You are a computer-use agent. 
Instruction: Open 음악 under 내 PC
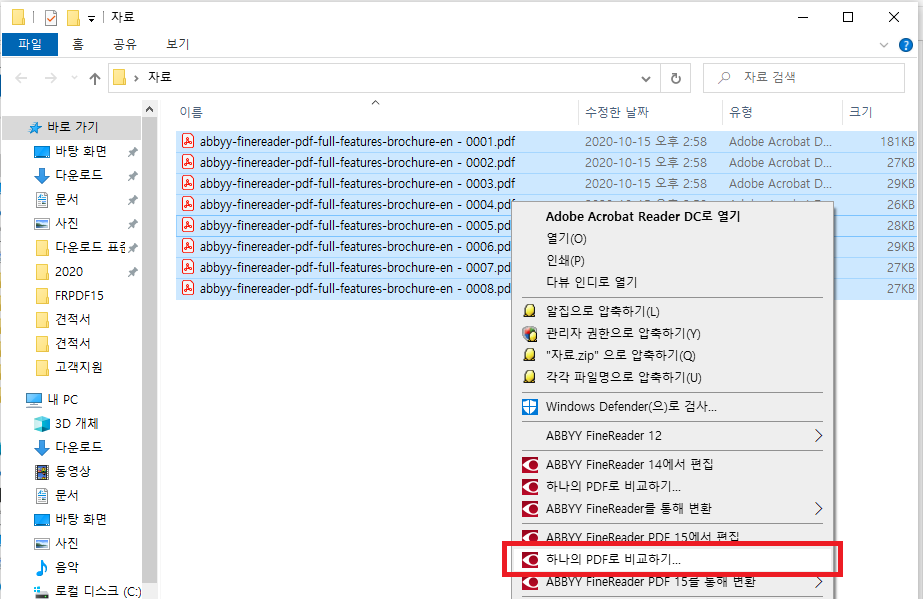point(67,567)
